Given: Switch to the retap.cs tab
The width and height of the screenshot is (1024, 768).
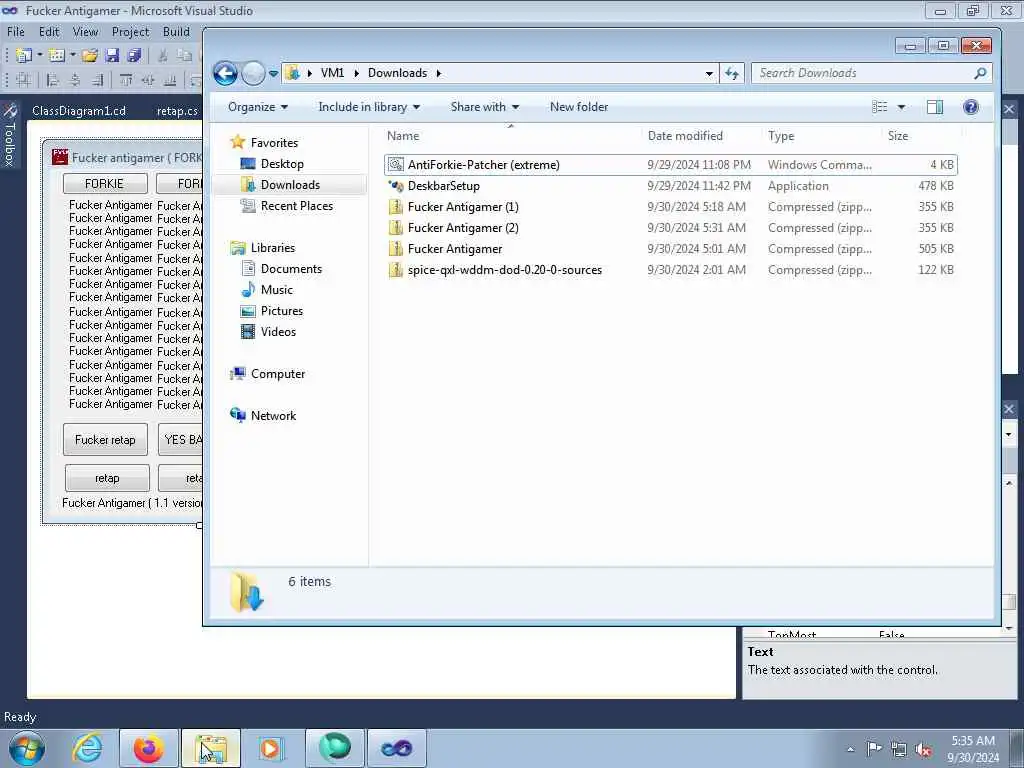Looking at the screenshot, I should [177, 110].
